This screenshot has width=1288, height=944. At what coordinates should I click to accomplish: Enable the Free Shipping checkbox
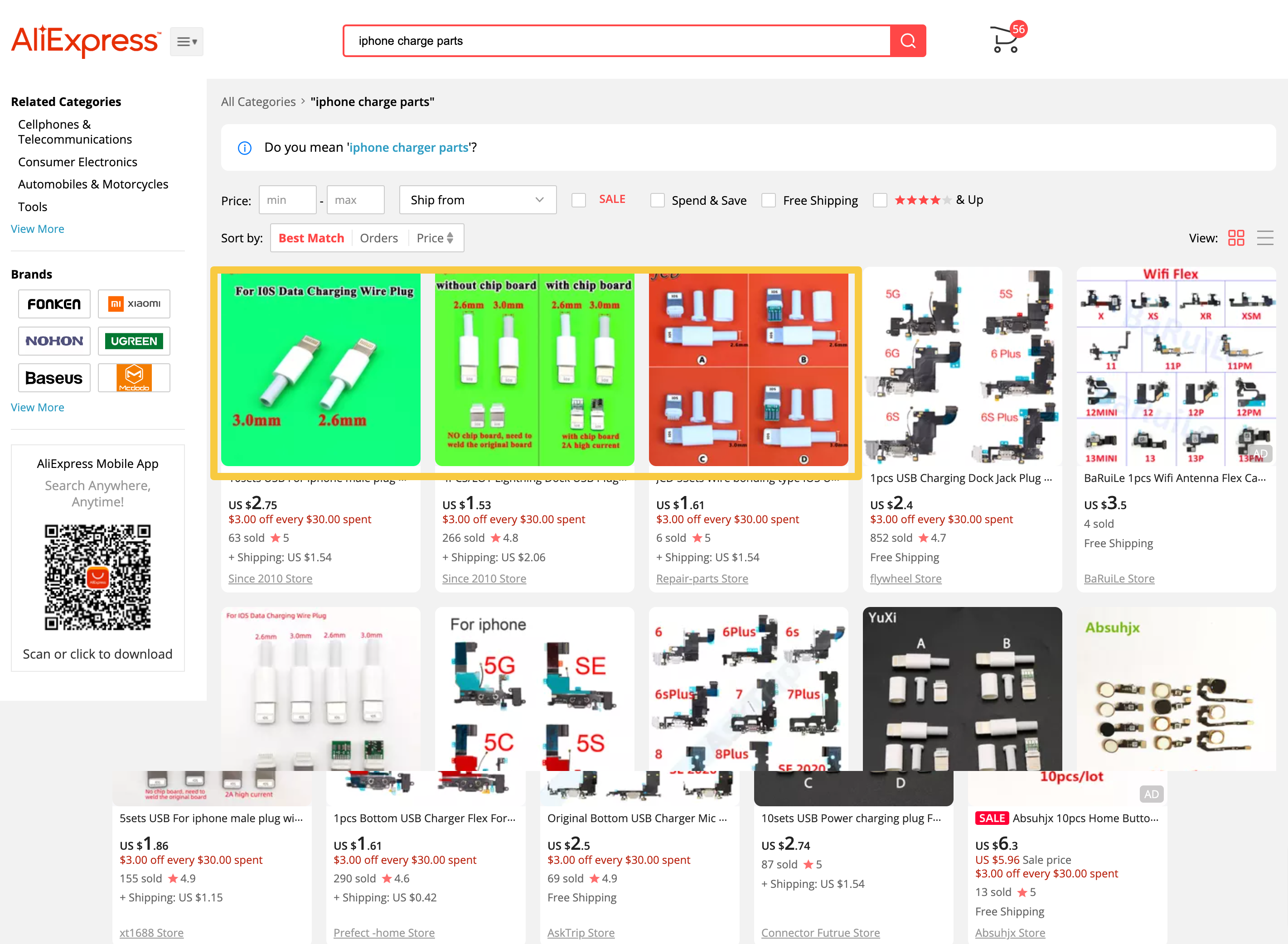768,200
